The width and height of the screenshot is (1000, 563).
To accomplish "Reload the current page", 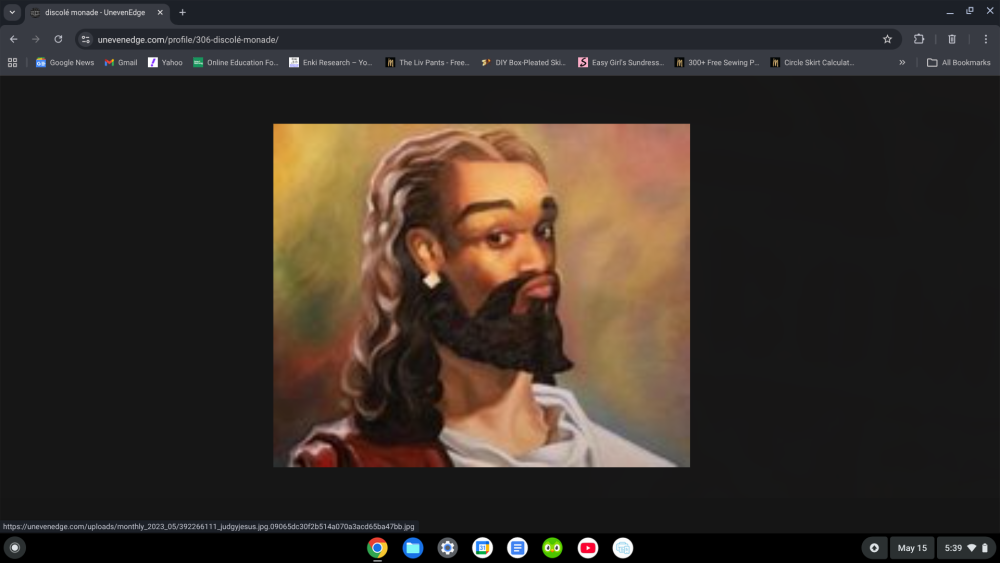I will tap(58, 39).
